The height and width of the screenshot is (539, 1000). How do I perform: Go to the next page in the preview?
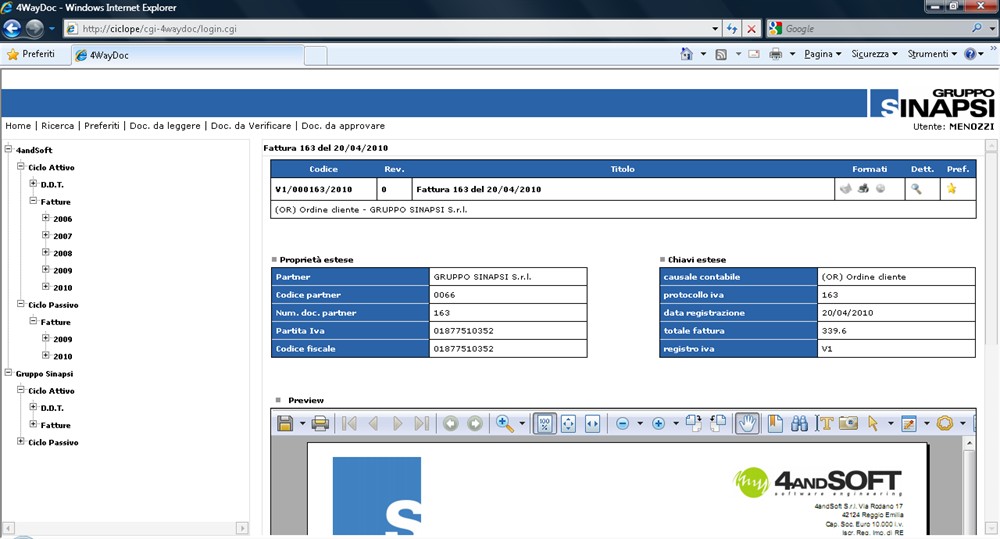(397, 424)
